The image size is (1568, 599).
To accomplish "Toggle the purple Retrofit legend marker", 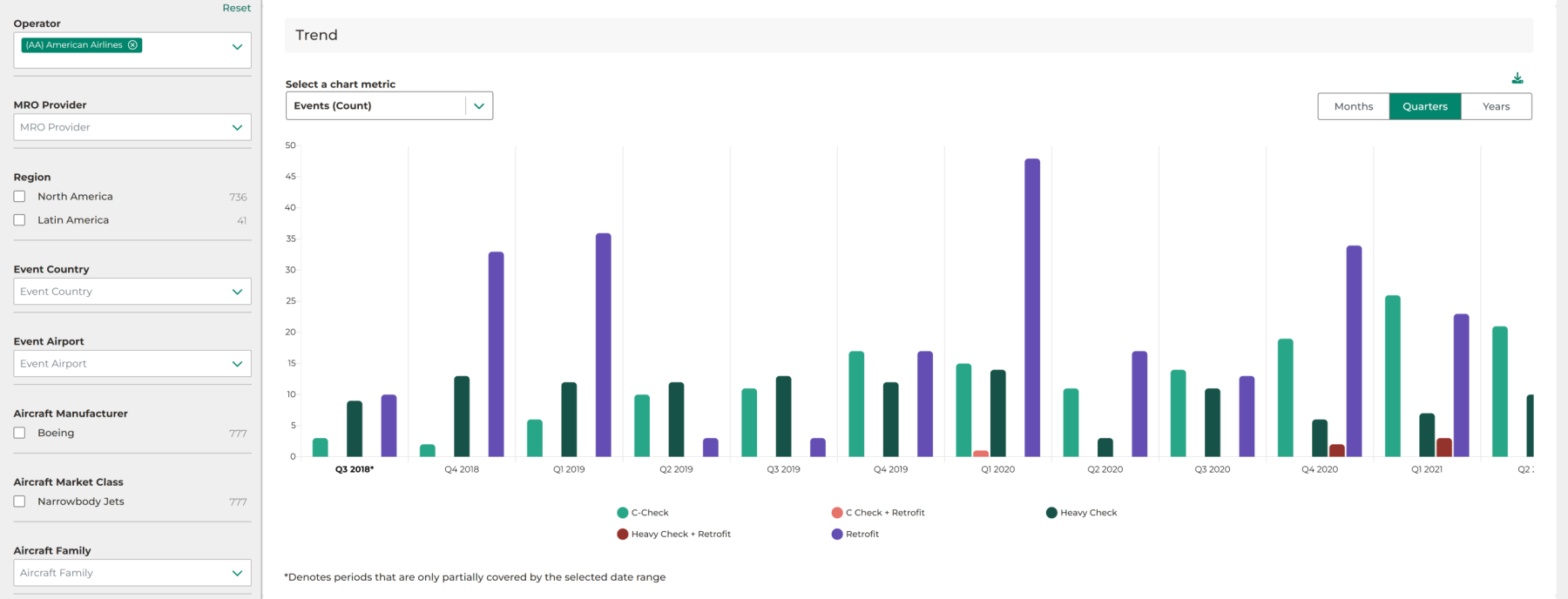I will [x=837, y=535].
